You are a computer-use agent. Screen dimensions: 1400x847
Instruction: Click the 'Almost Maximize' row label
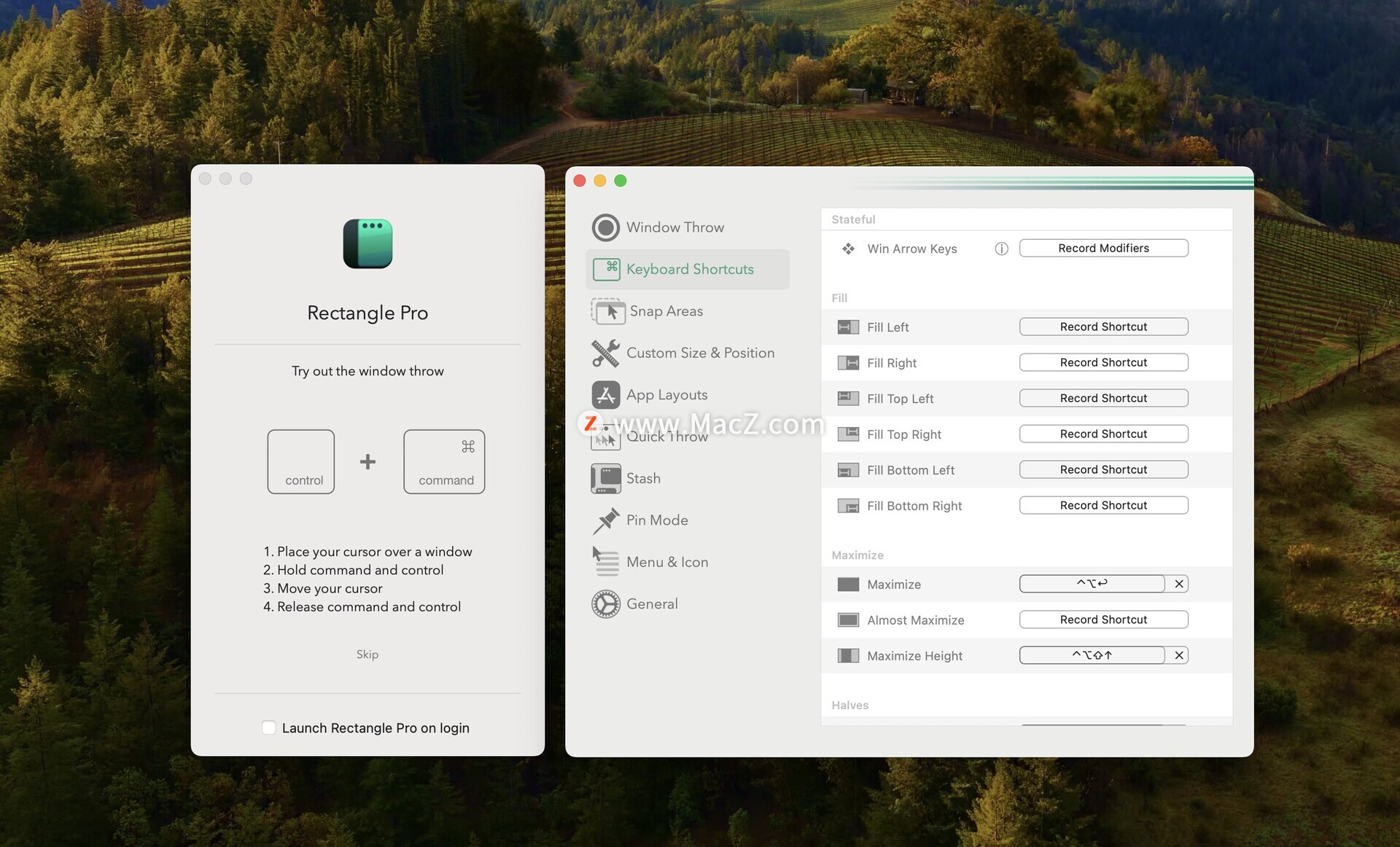(x=916, y=620)
